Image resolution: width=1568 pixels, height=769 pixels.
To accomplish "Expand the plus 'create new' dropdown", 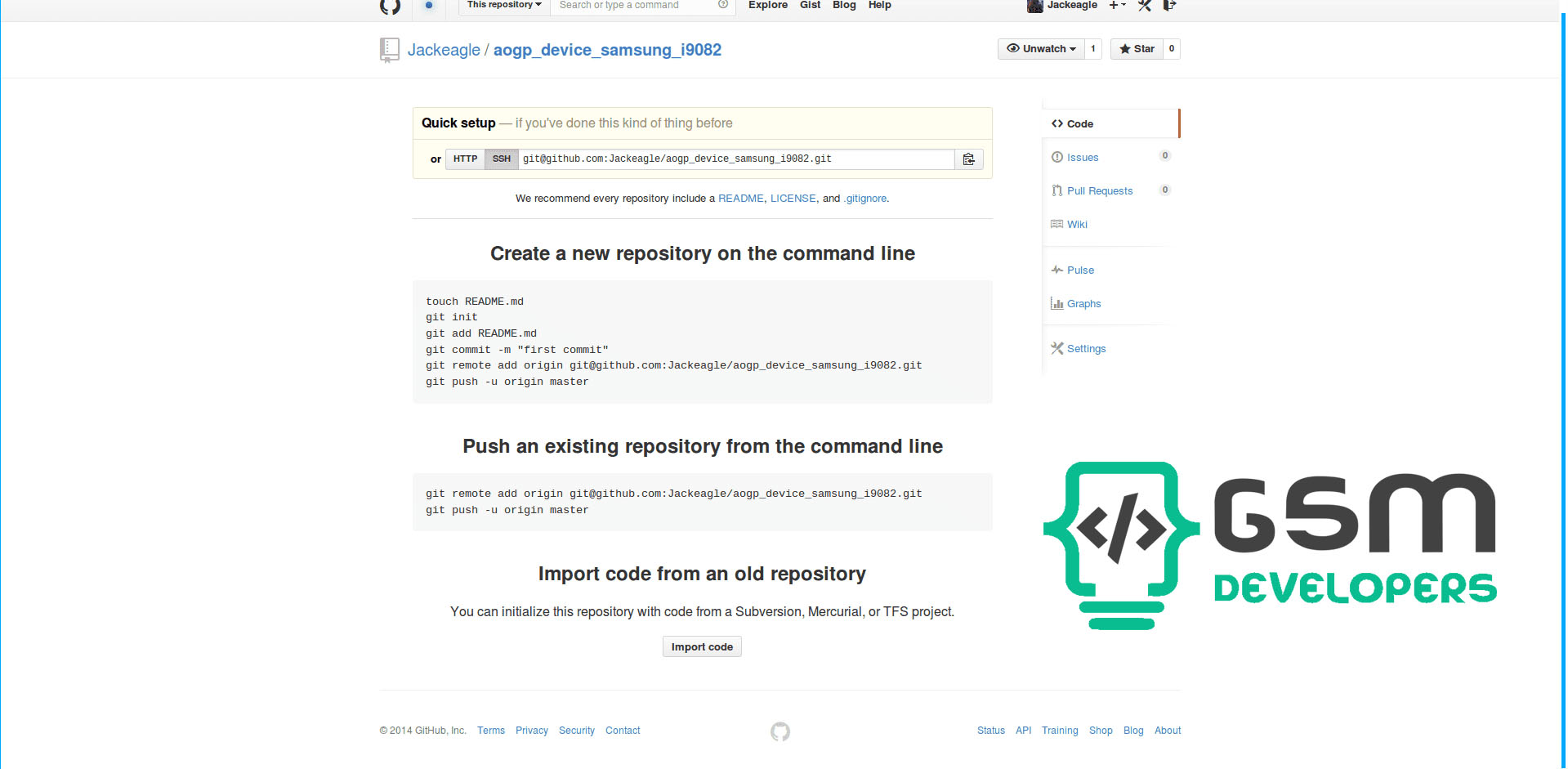I will click(x=1117, y=5).
